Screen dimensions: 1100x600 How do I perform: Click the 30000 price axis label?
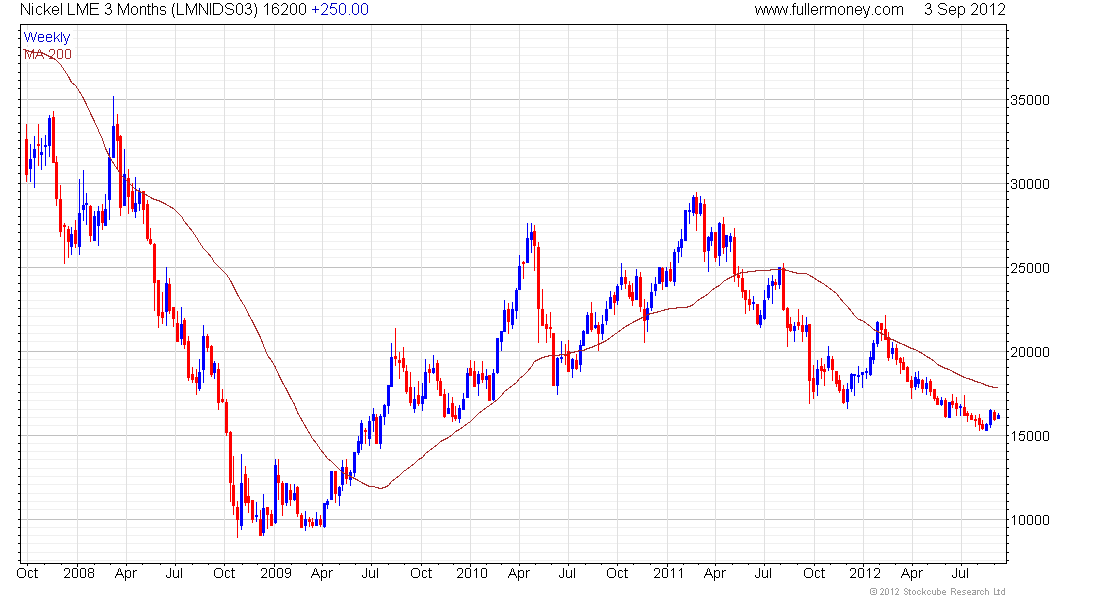1029,184
